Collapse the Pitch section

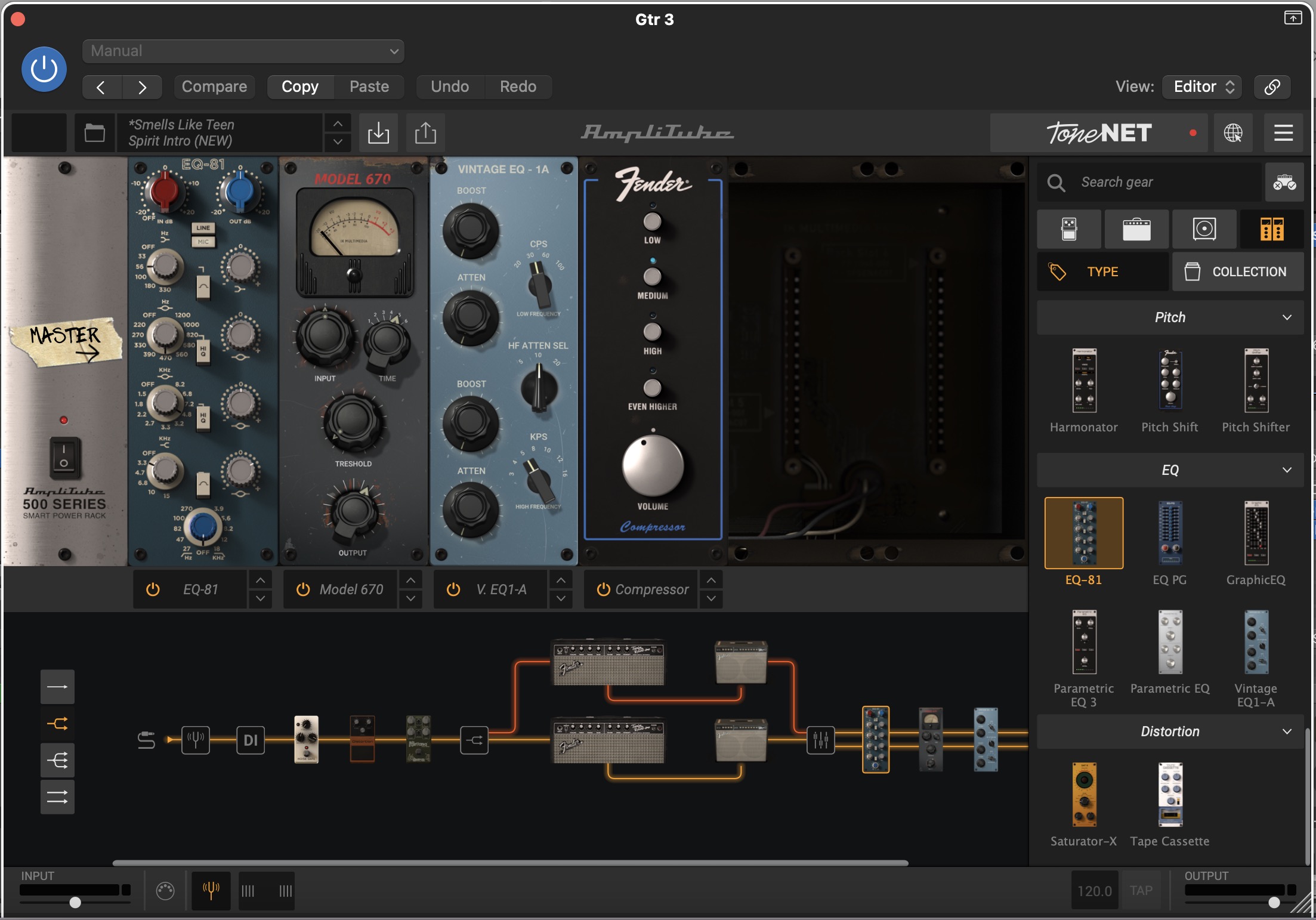point(1170,317)
